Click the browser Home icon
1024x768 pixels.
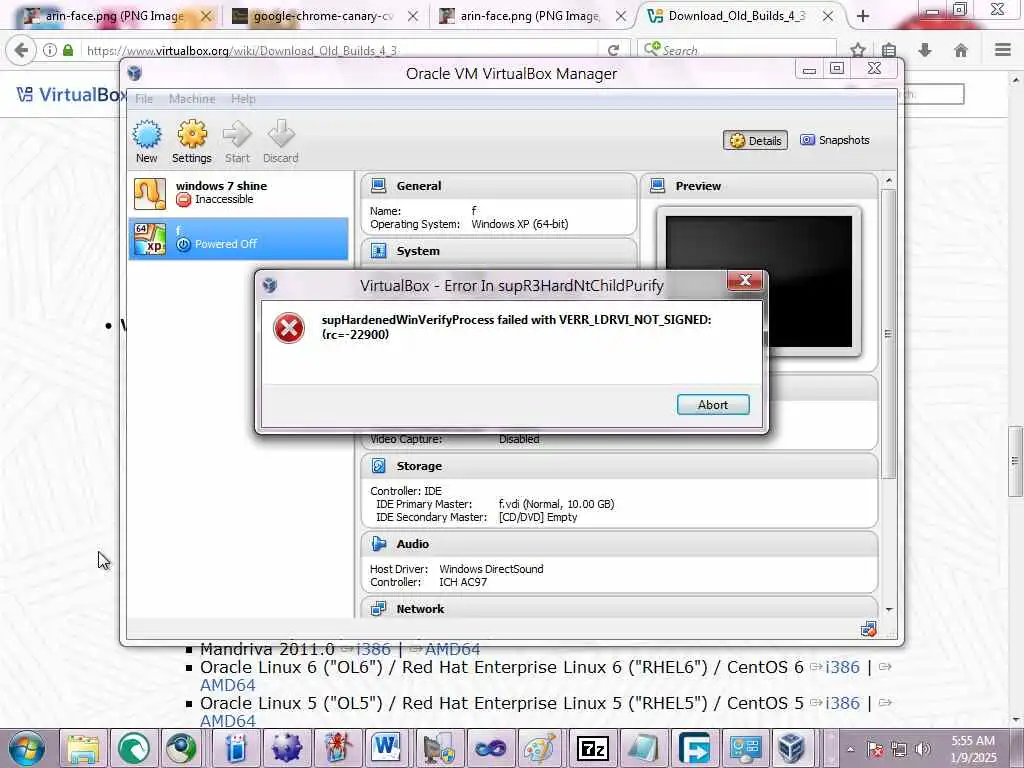tap(961, 50)
